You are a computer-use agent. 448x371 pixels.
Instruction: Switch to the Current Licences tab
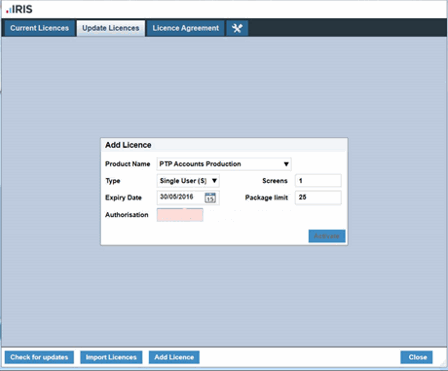click(40, 28)
